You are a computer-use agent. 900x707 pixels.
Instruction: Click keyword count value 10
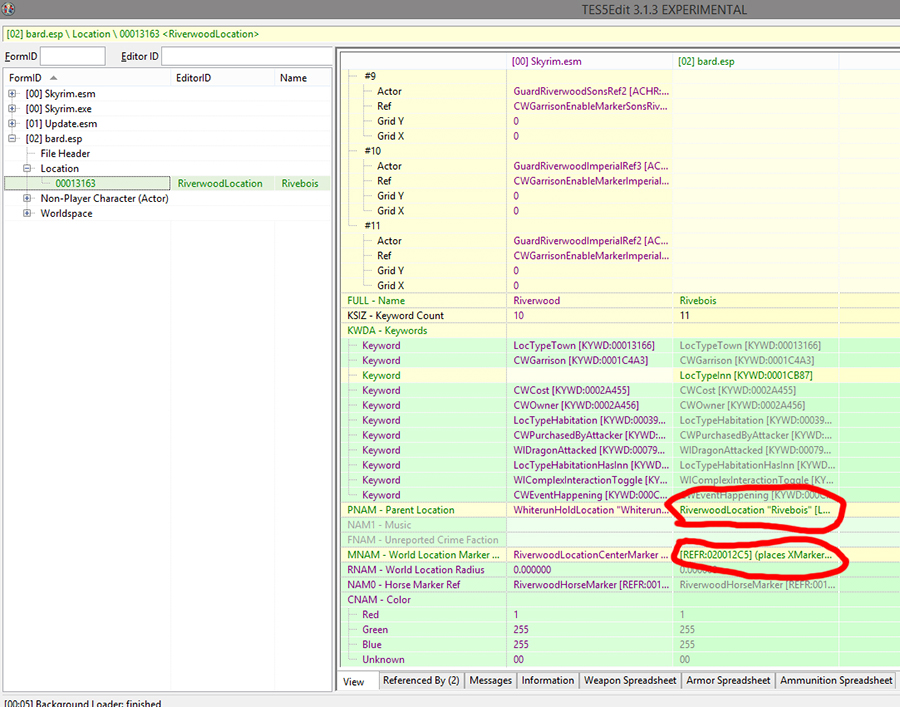518,315
